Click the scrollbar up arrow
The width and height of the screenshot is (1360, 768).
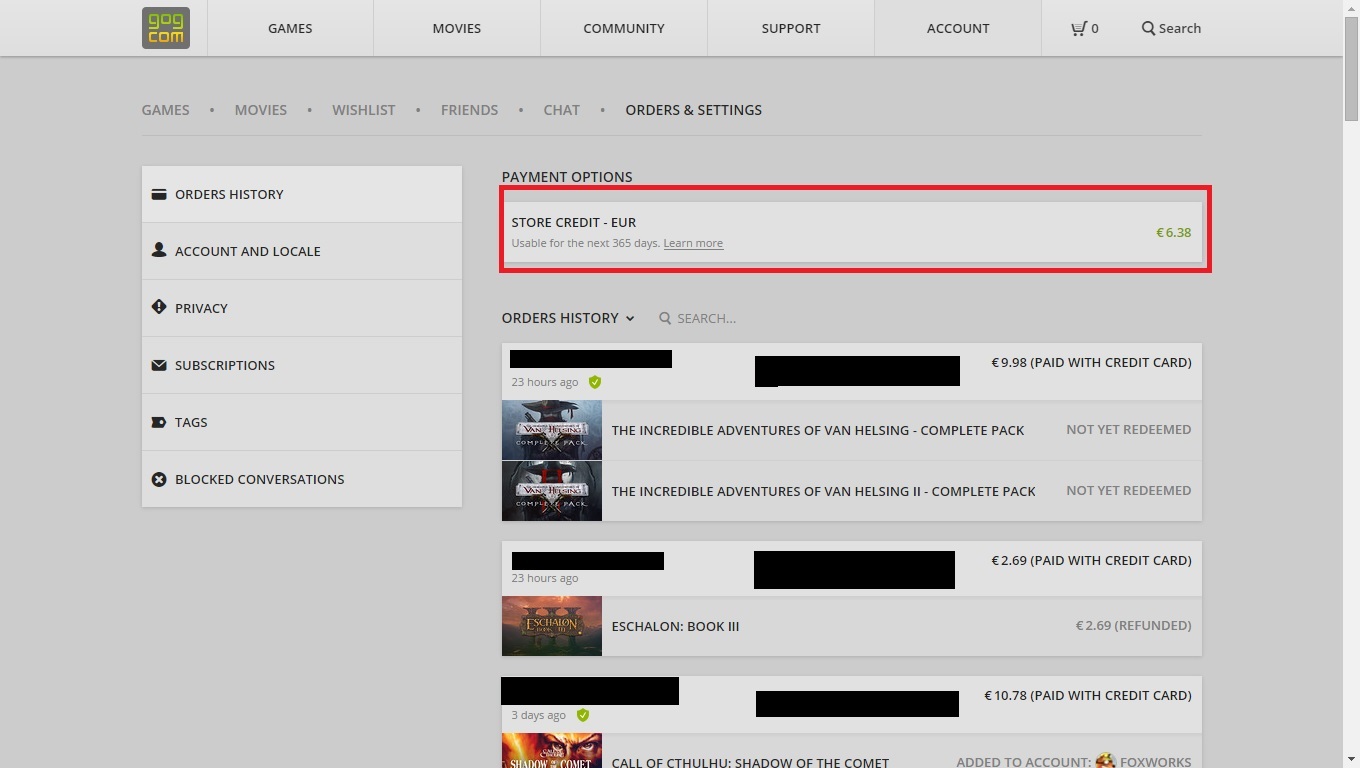coord(1351,8)
